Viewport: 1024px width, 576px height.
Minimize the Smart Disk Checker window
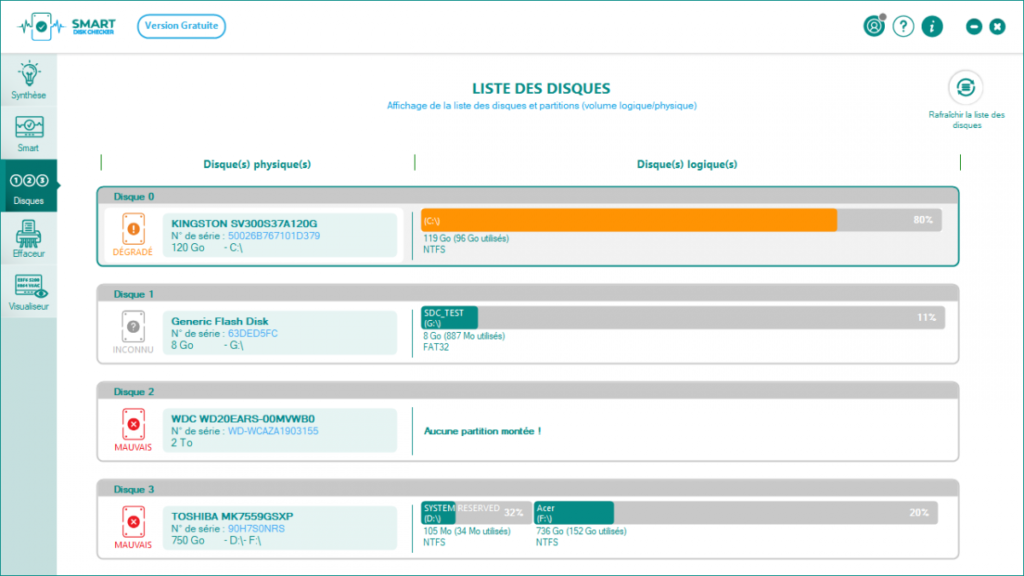pos(974,26)
